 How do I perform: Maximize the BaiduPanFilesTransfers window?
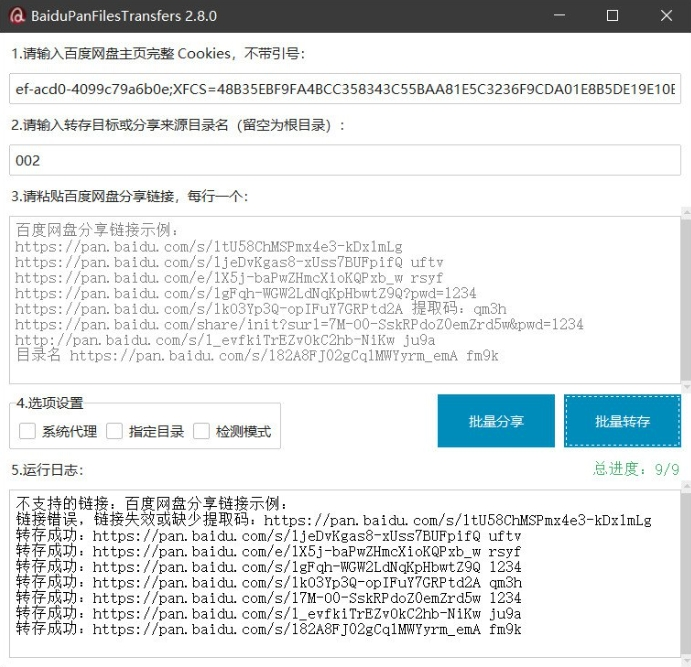click(x=613, y=16)
